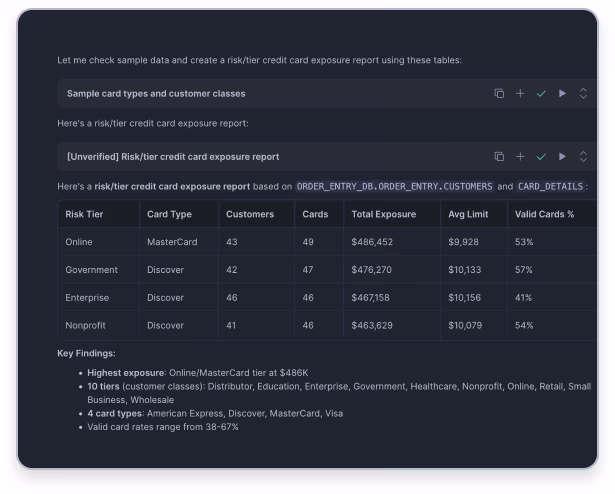Expand the Unverified risk/tier exposure report block

(583, 157)
